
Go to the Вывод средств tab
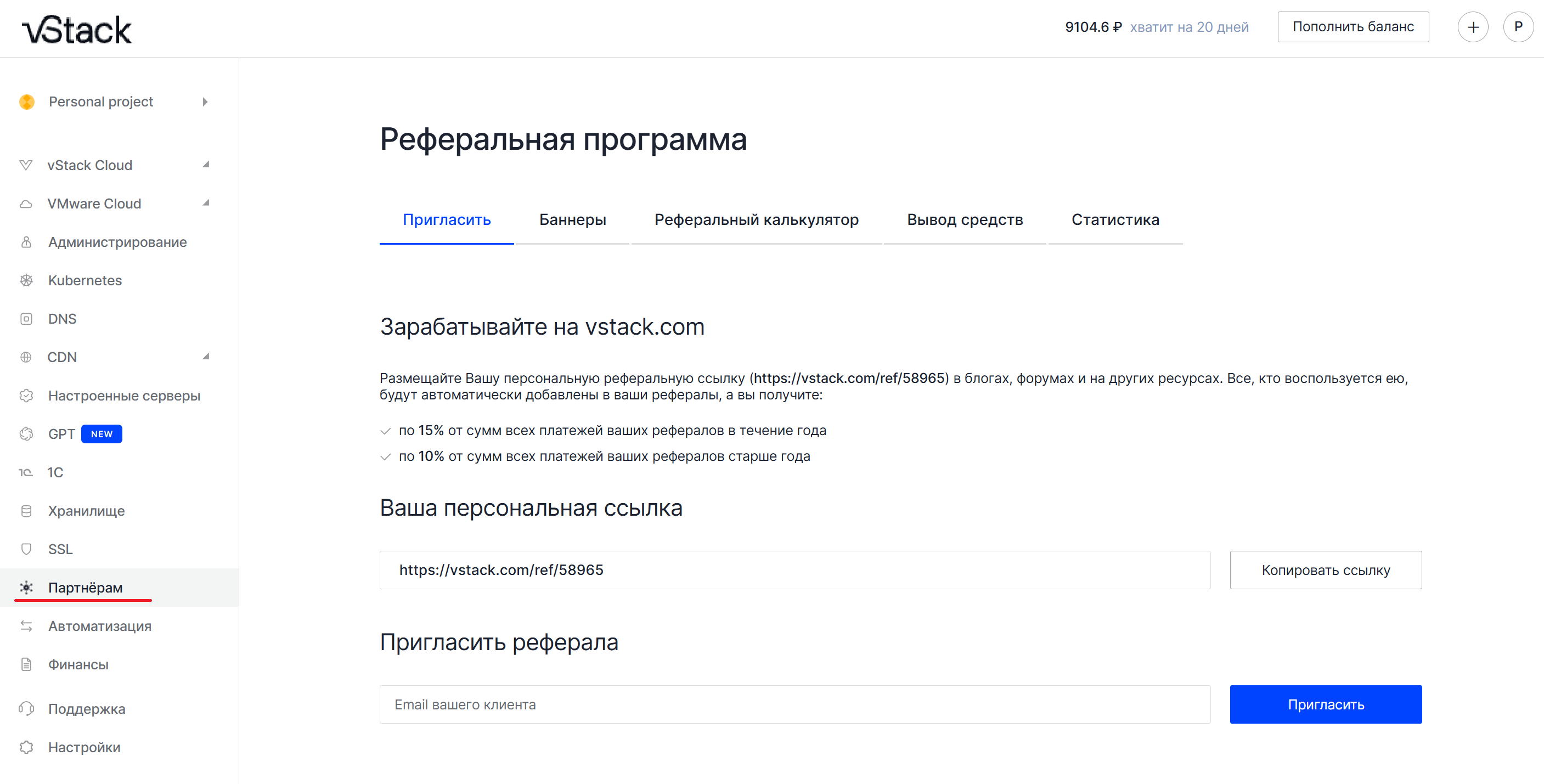click(964, 220)
